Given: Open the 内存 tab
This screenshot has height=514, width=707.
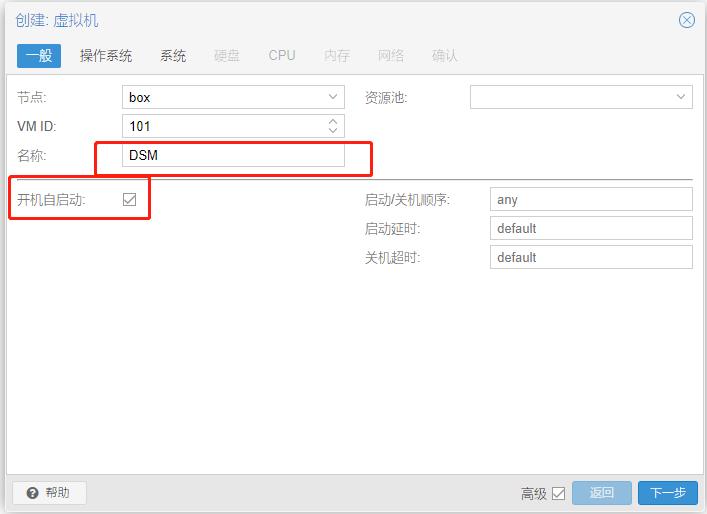Looking at the screenshot, I should [337, 56].
